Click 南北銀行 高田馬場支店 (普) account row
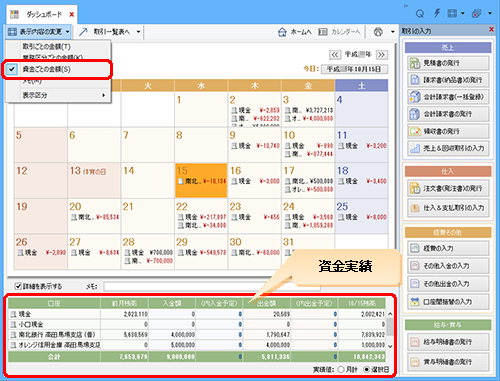The image size is (500, 381). [197, 334]
